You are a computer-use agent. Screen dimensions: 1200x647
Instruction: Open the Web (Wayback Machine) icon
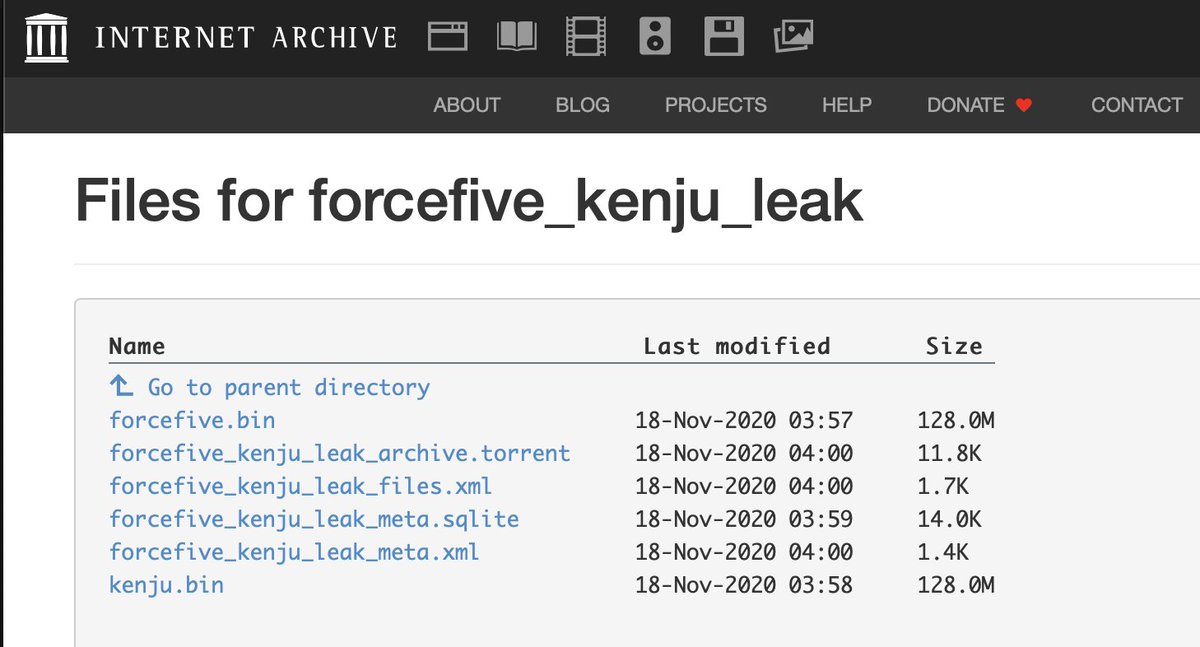pyautogui.click(x=448, y=37)
